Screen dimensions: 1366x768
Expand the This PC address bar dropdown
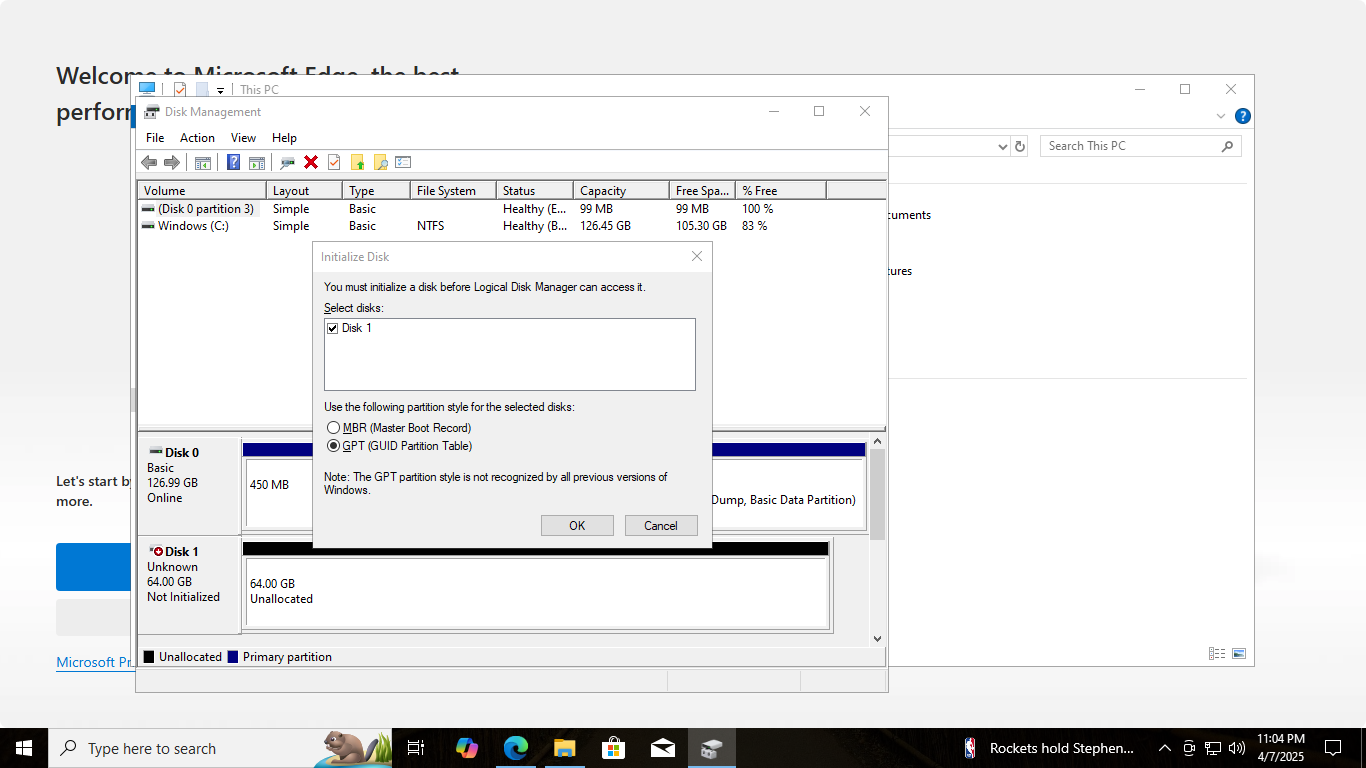click(1003, 147)
